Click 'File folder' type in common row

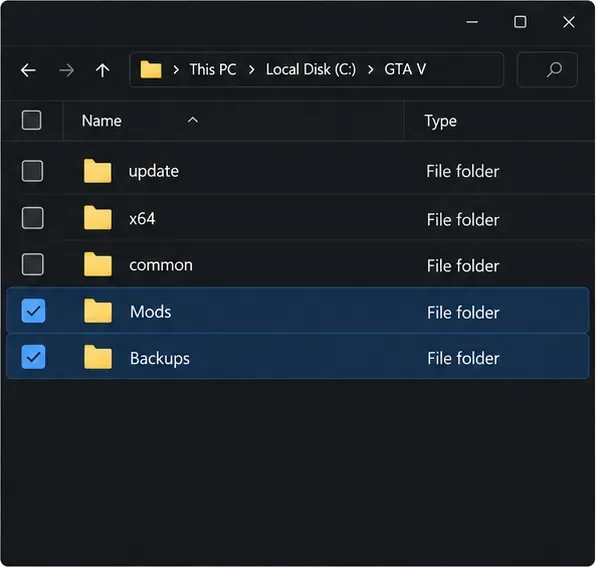click(463, 266)
